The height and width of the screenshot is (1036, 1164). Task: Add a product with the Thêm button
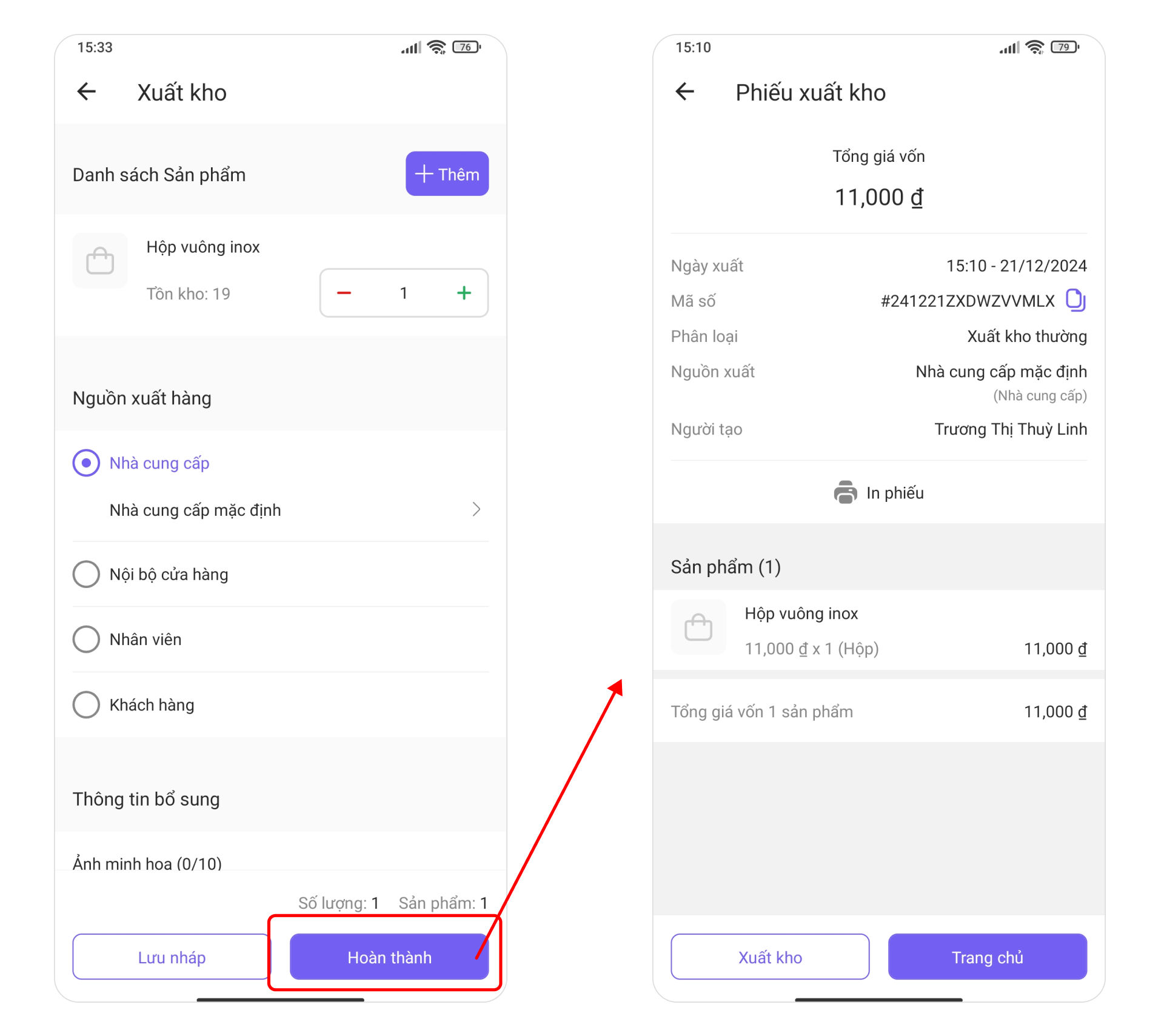click(x=447, y=174)
